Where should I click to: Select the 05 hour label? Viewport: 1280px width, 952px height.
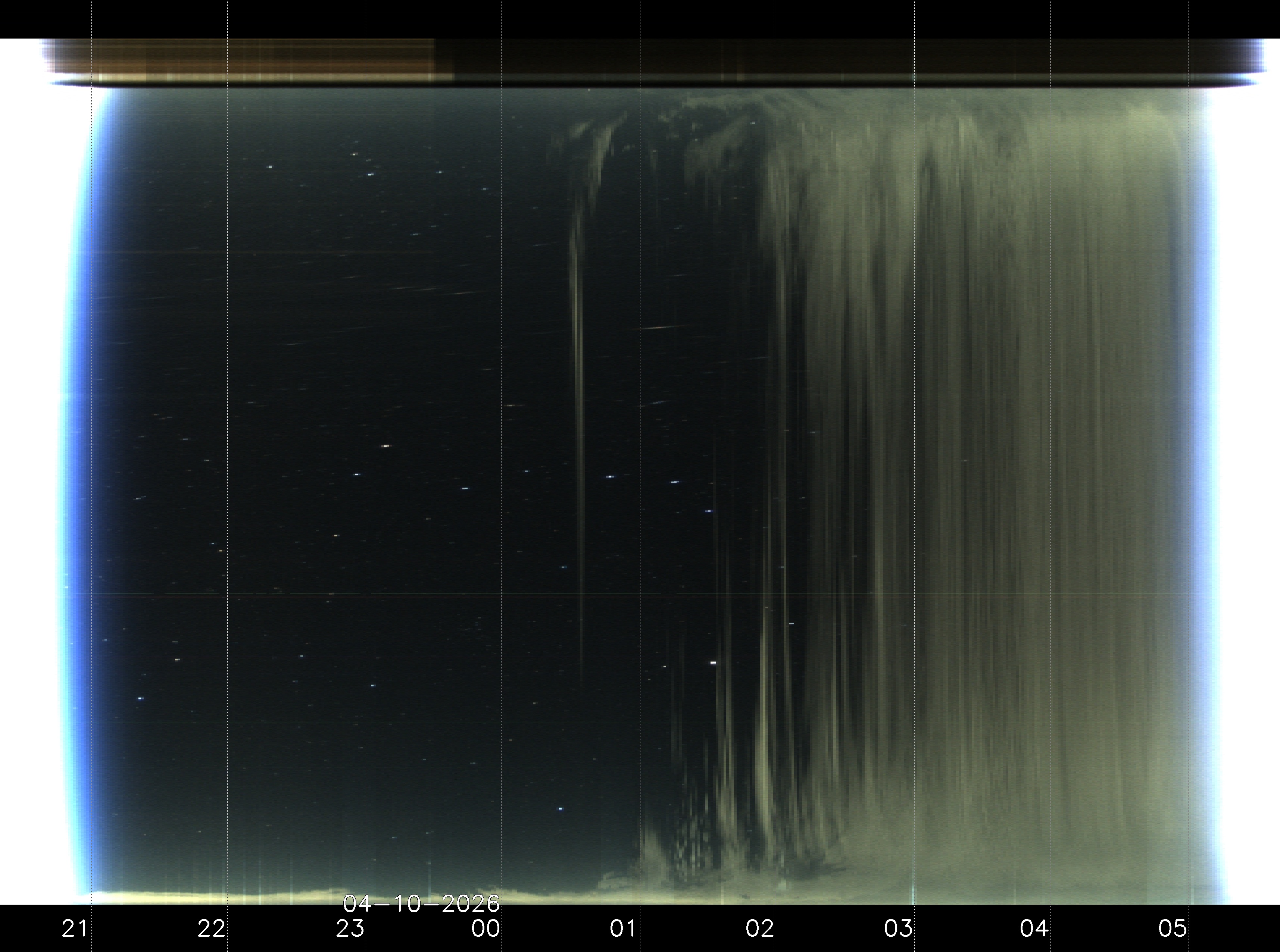tap(1172, 928)
